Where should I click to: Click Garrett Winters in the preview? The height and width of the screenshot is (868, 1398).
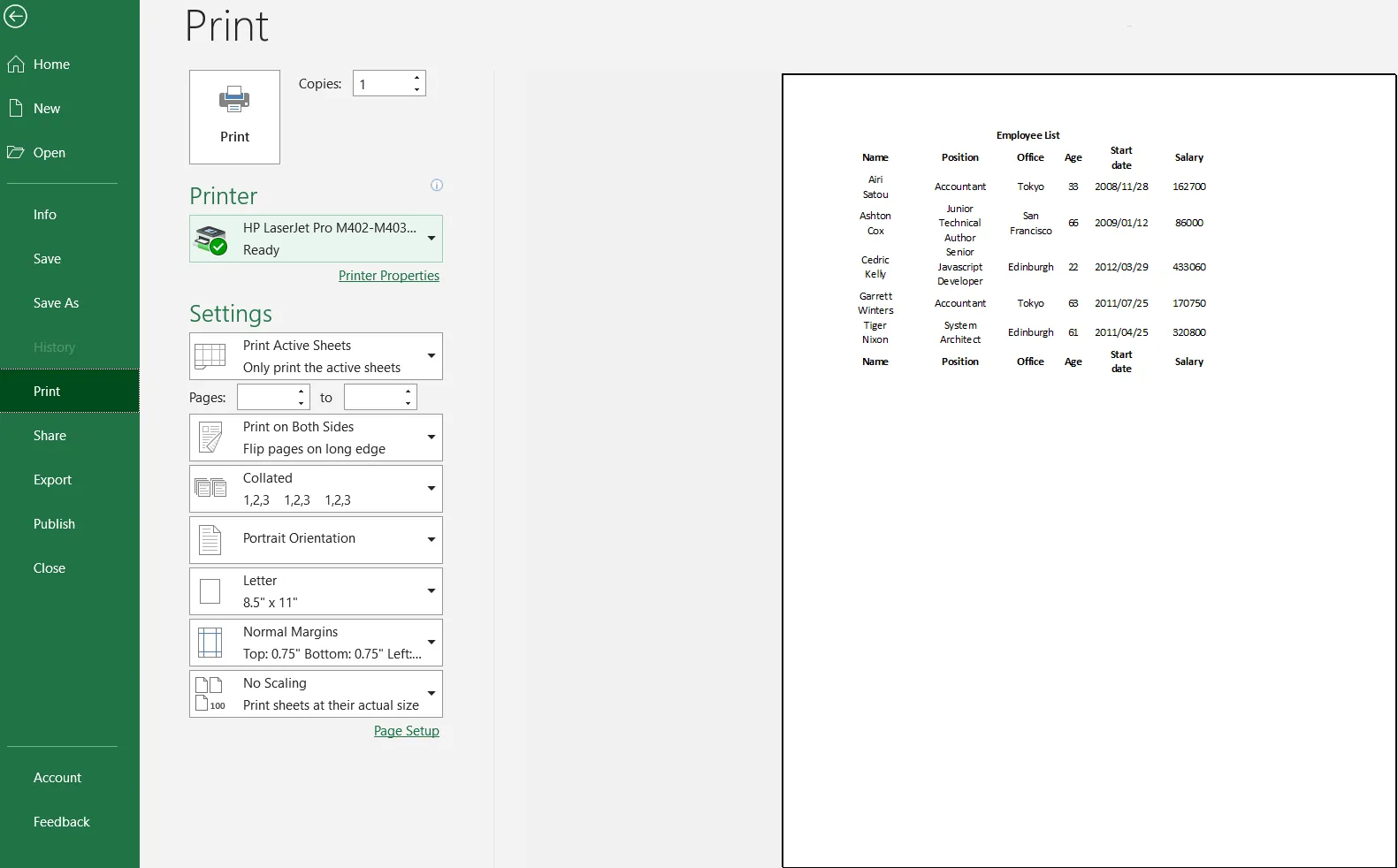(x=875, y=303)
